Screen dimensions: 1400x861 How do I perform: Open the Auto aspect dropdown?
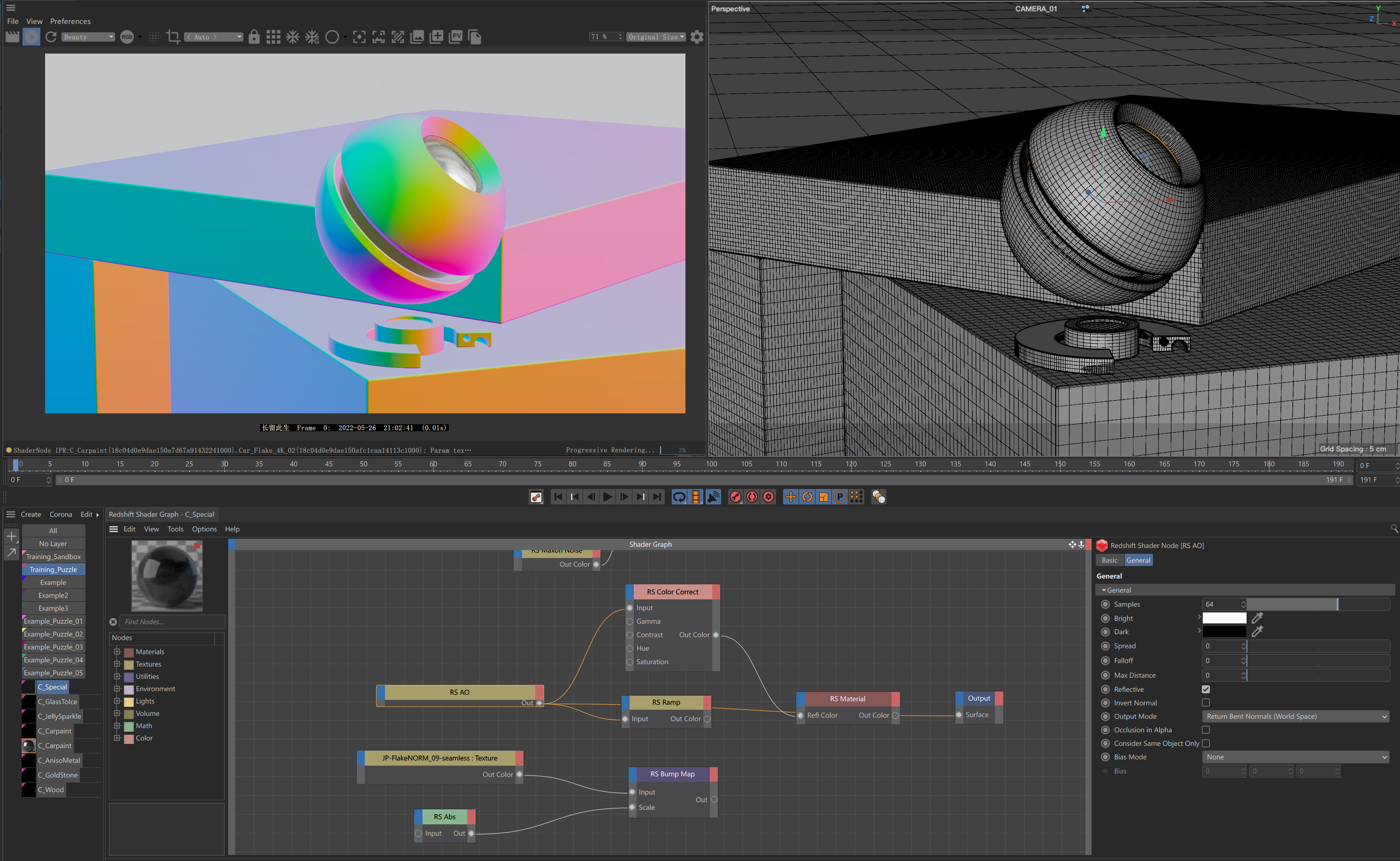point(214,37)
